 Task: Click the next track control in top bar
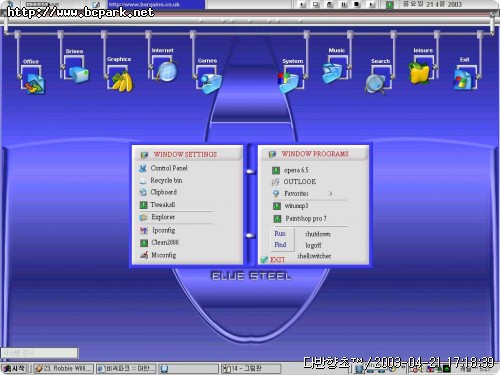pyautogui.click(x=371, y=4)
